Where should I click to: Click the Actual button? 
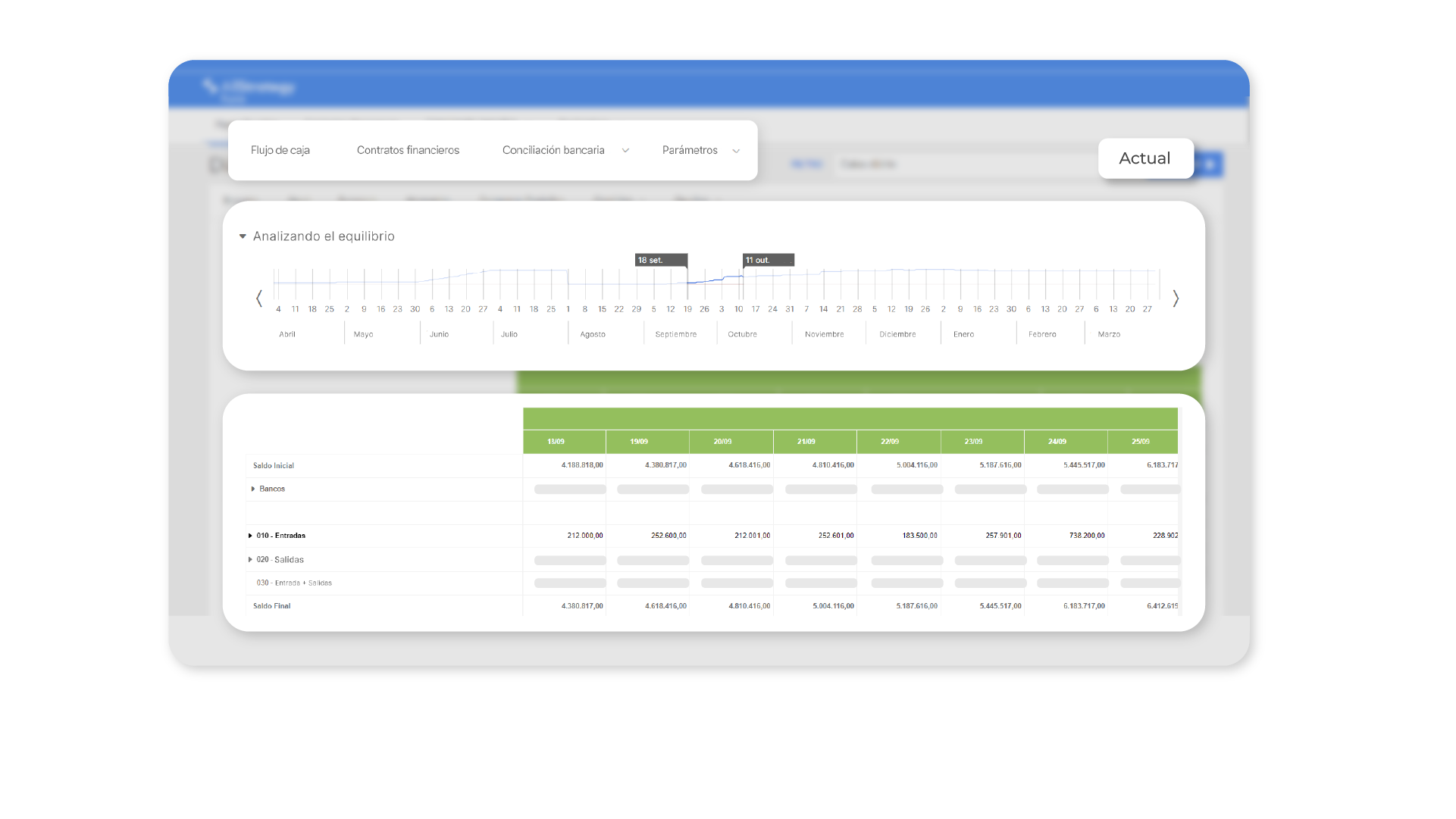tap(1144, 158)
